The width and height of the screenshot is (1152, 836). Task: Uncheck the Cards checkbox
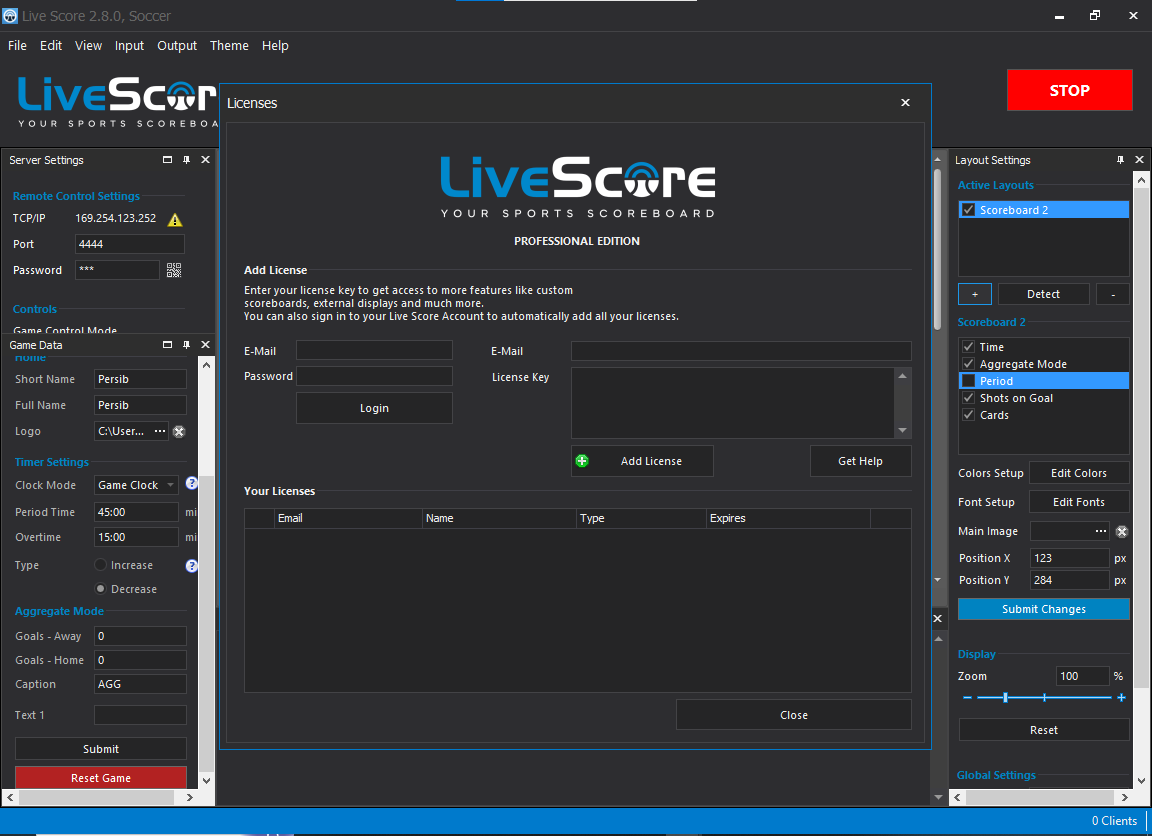point(968,414)
